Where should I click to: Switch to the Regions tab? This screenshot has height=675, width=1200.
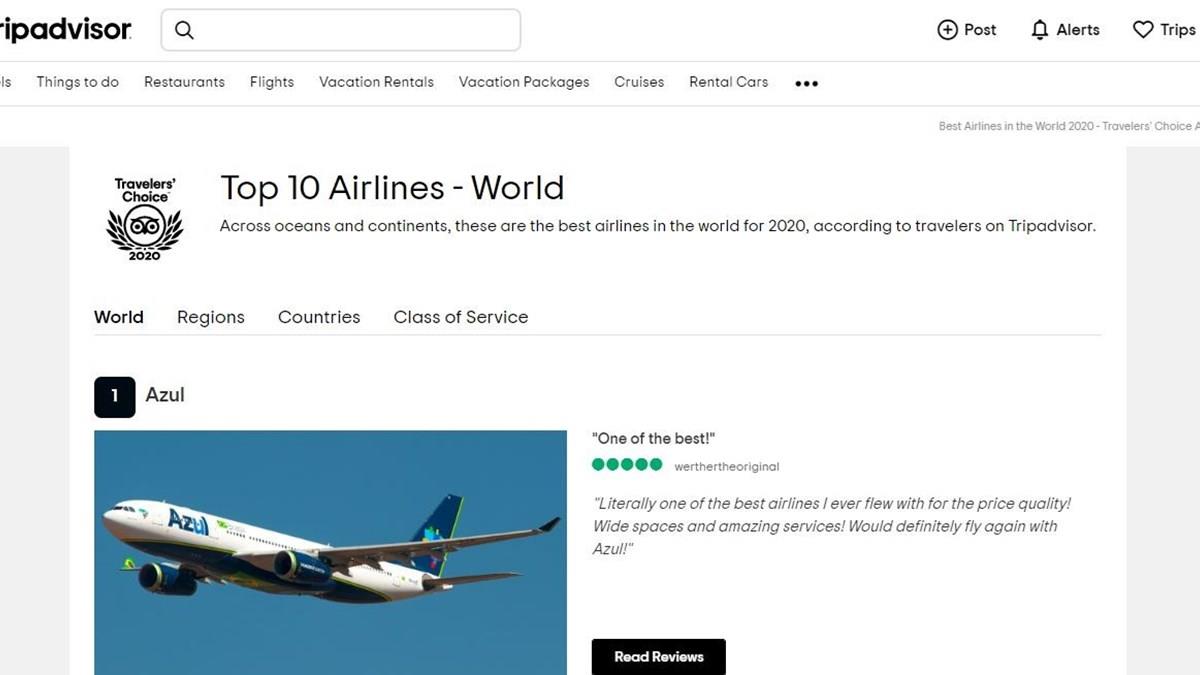211,317
